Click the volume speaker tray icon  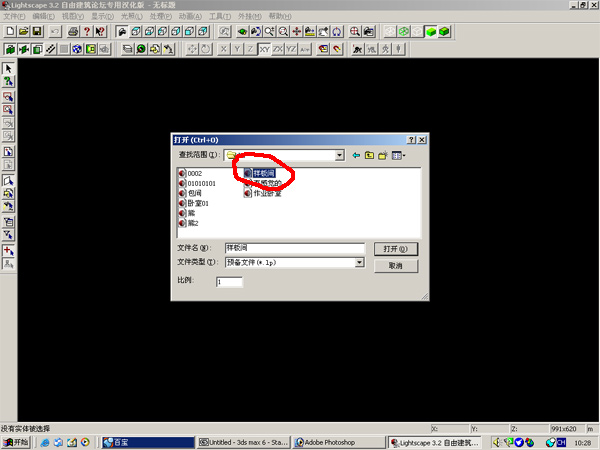(496, 442)
